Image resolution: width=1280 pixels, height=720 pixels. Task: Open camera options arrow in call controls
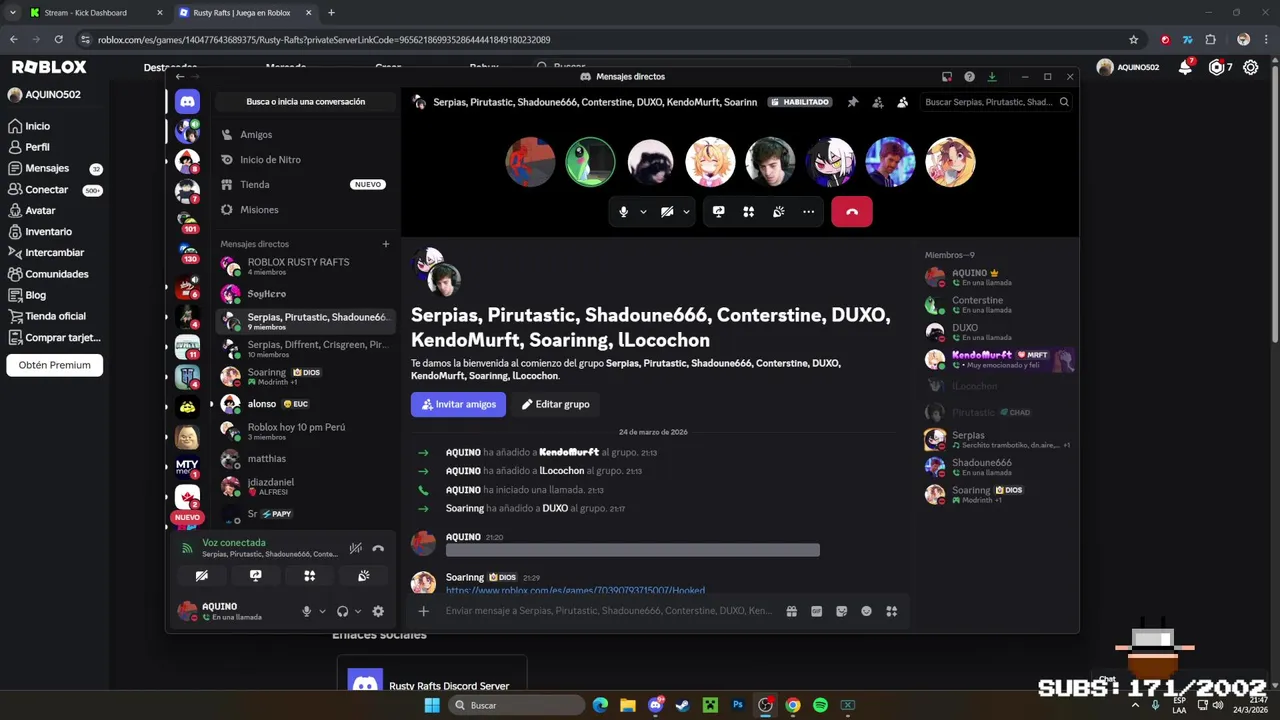click(x=686, y=212)
